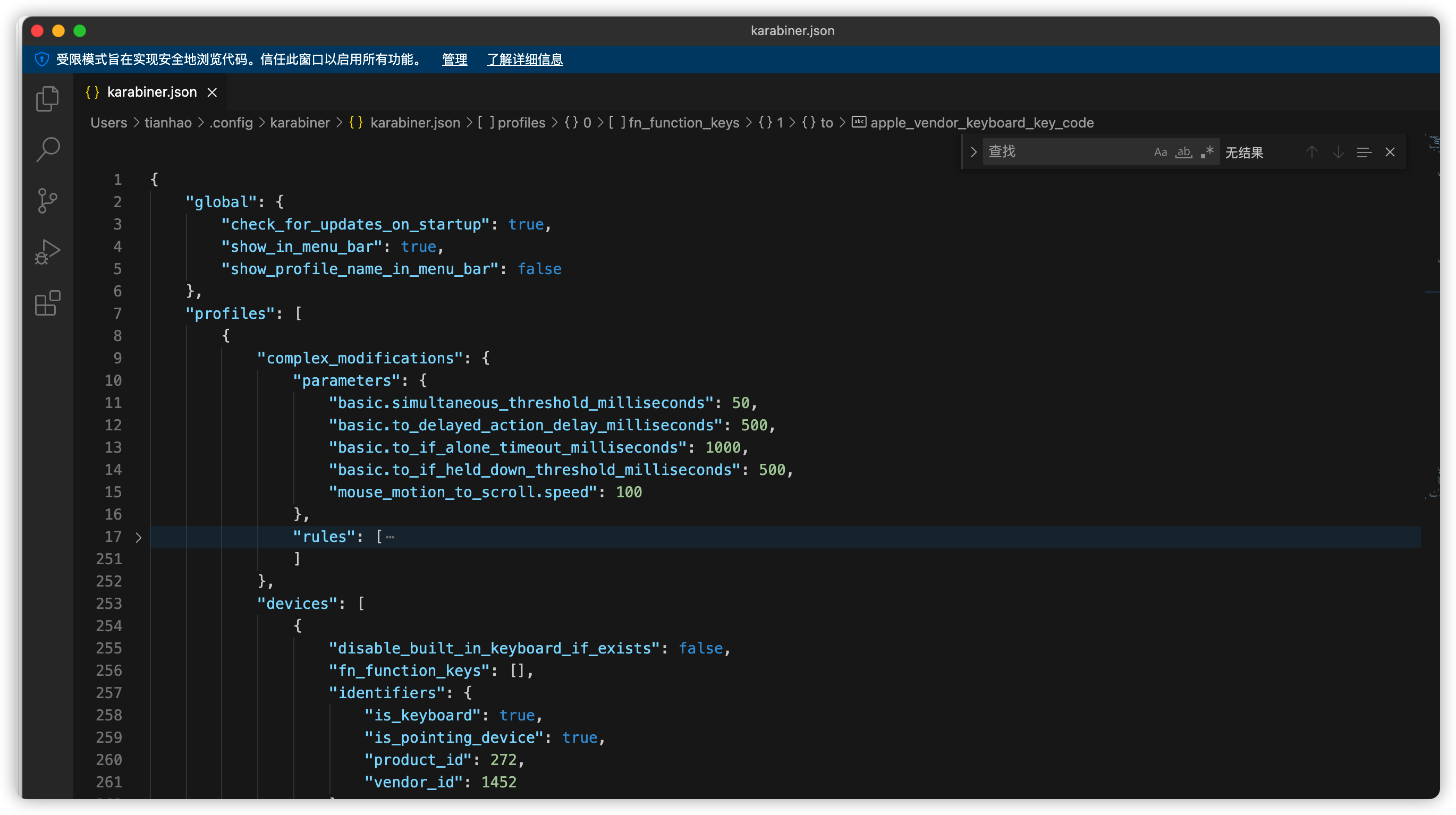The image size is (1456, 815).
Task: Open the Search view in activity bar
Action: 47,150
